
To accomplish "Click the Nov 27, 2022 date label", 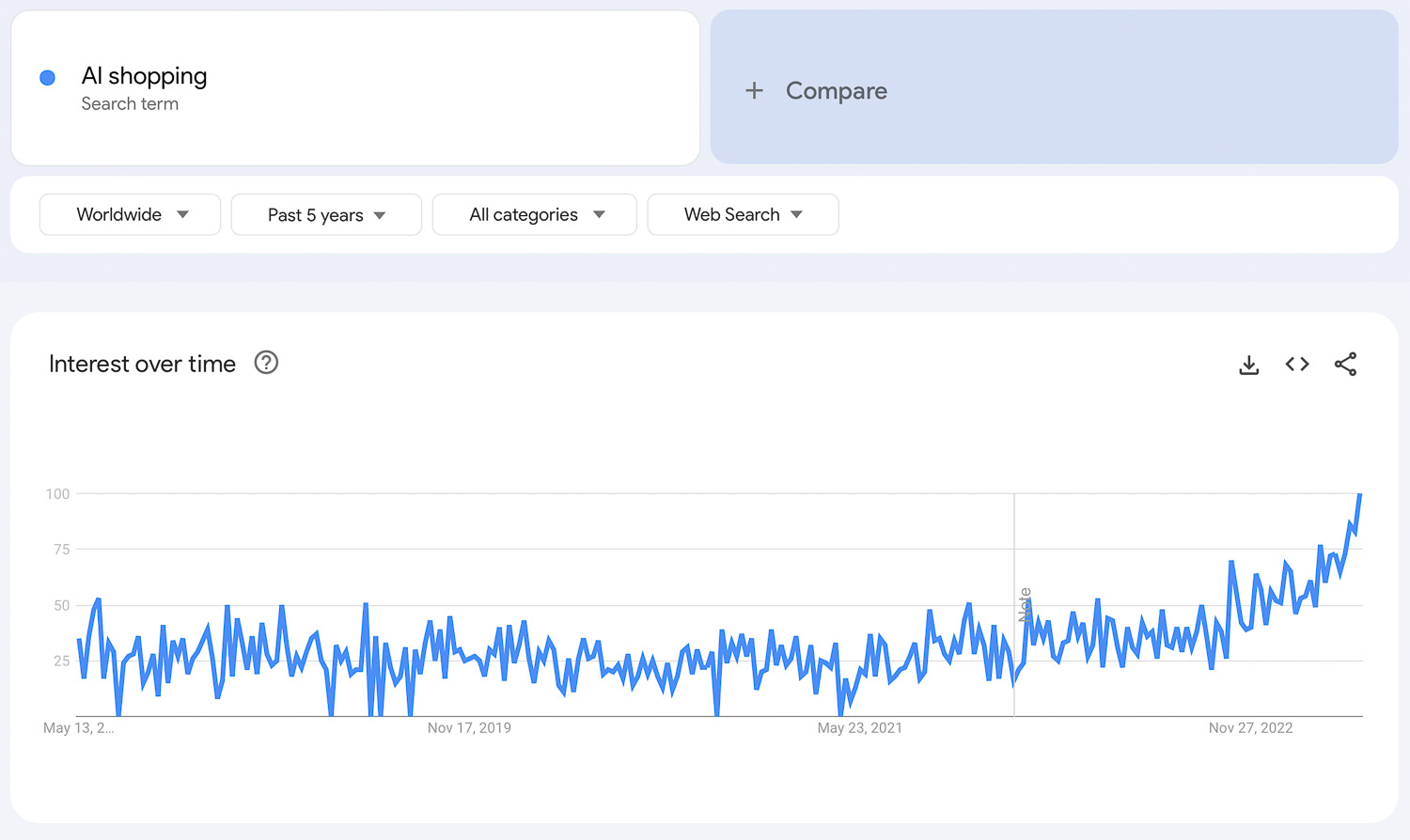I will pos(1250,728).
